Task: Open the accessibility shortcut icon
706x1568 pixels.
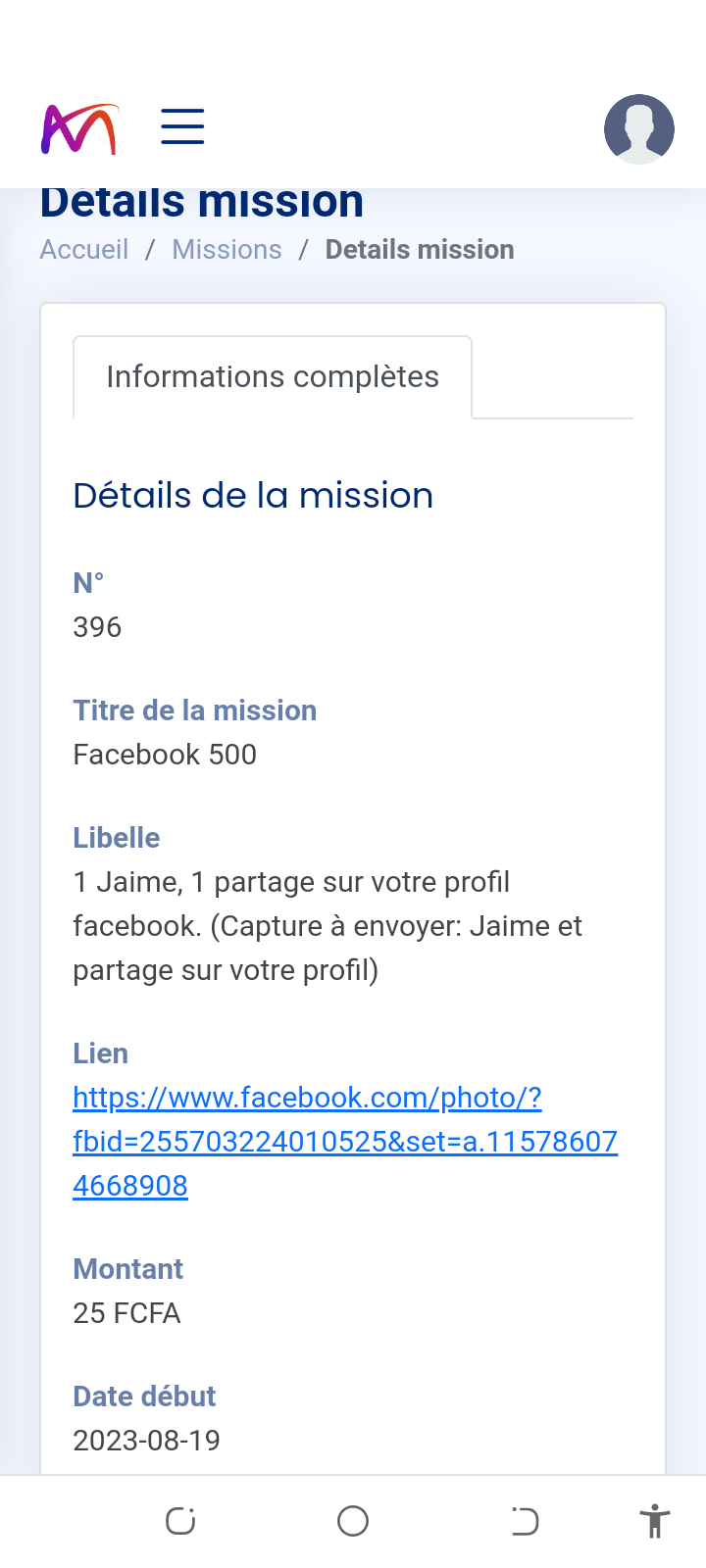Action: point(654,1522)
